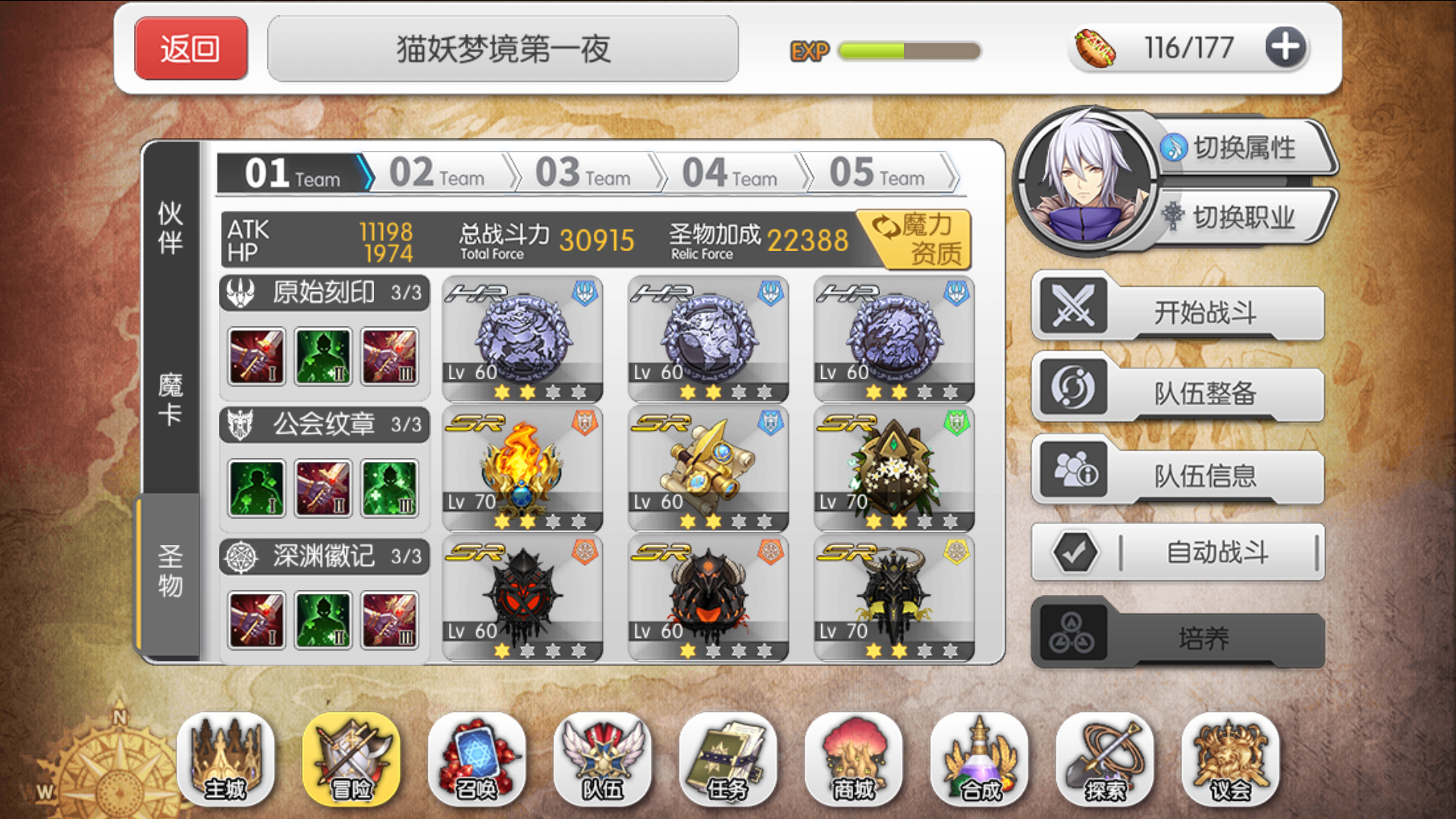Select the Lv 70 flame SR relic
Image resolution: width=1456 pixels, height=819 pixels.
522,469
